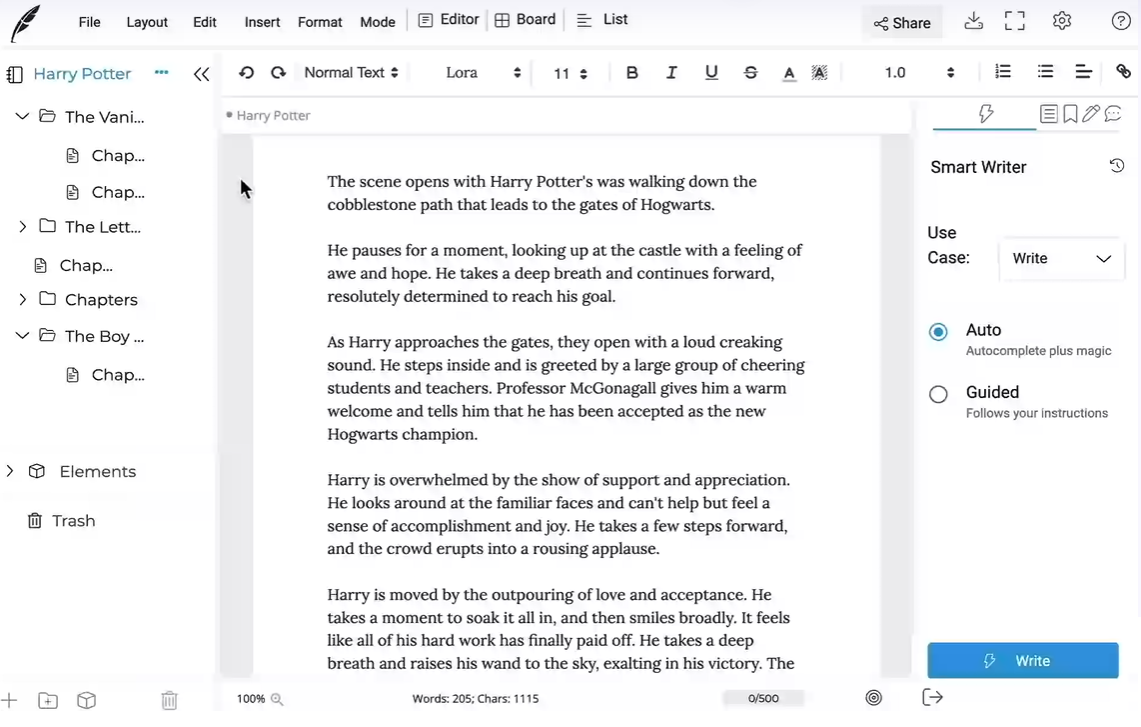
Task: Undo the last action
Action: pyautogui.click(x=246, y=73)
